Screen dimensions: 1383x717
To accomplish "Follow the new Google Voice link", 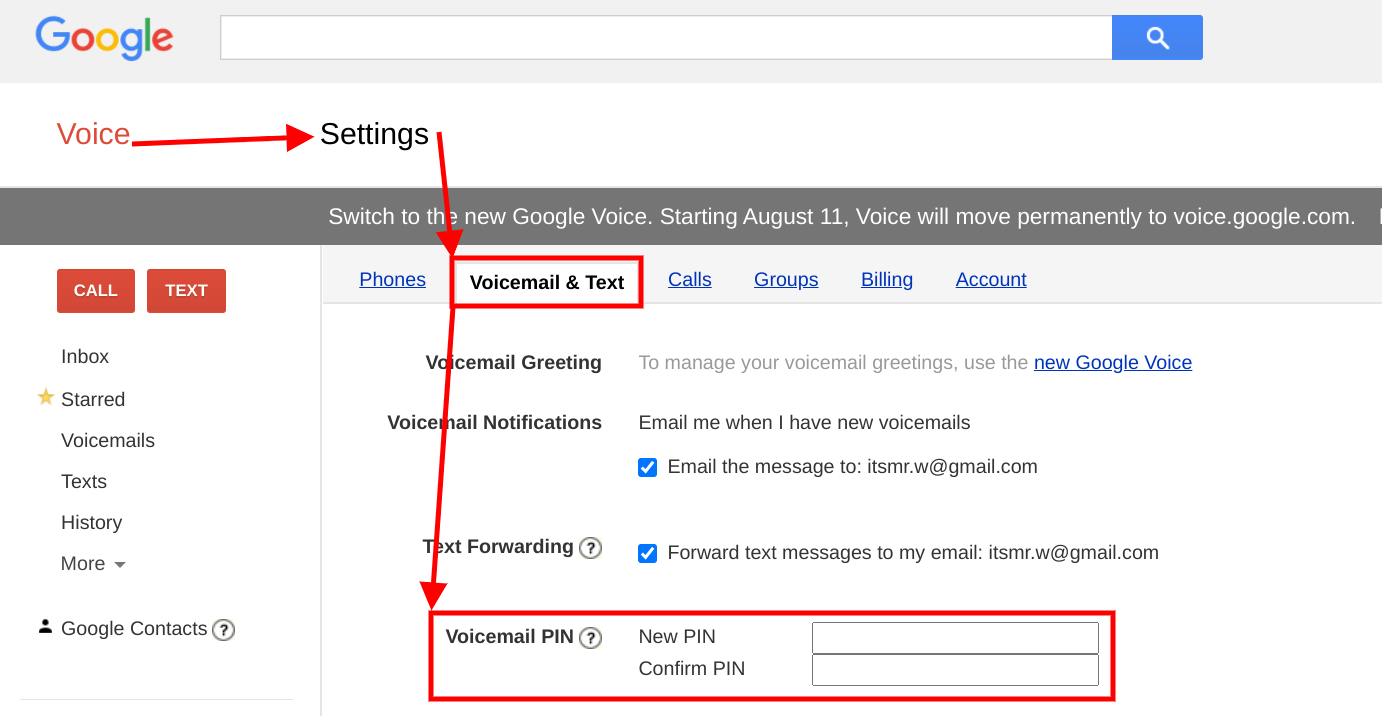I will coord(1113,363).
